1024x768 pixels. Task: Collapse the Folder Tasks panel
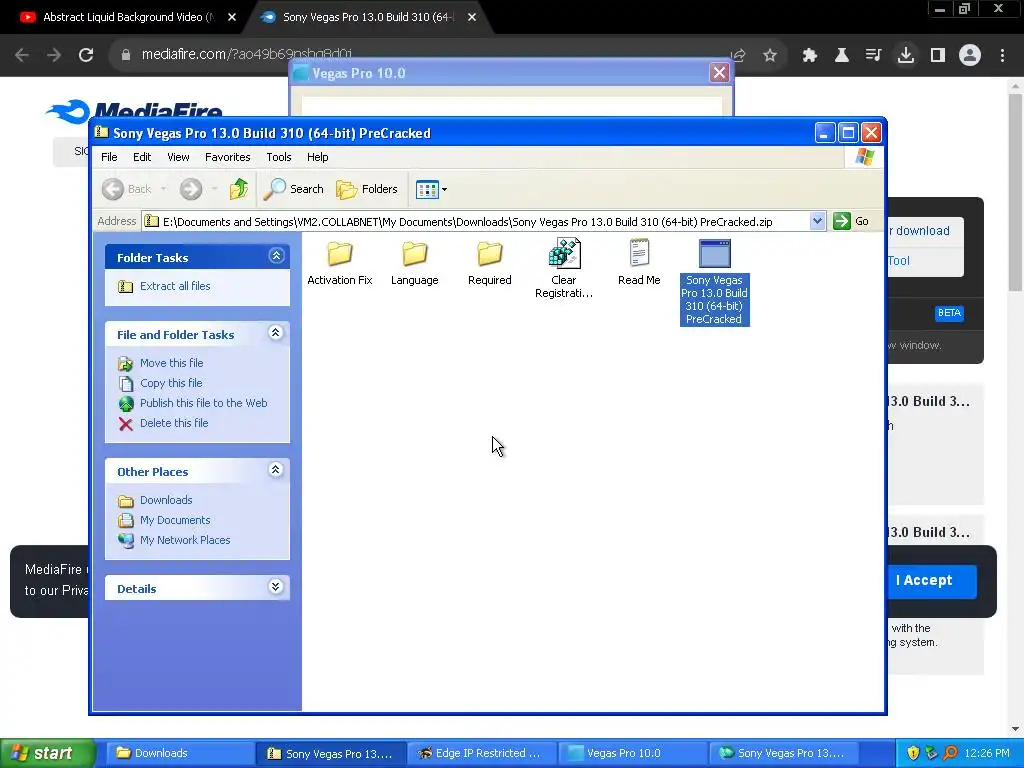276,256
